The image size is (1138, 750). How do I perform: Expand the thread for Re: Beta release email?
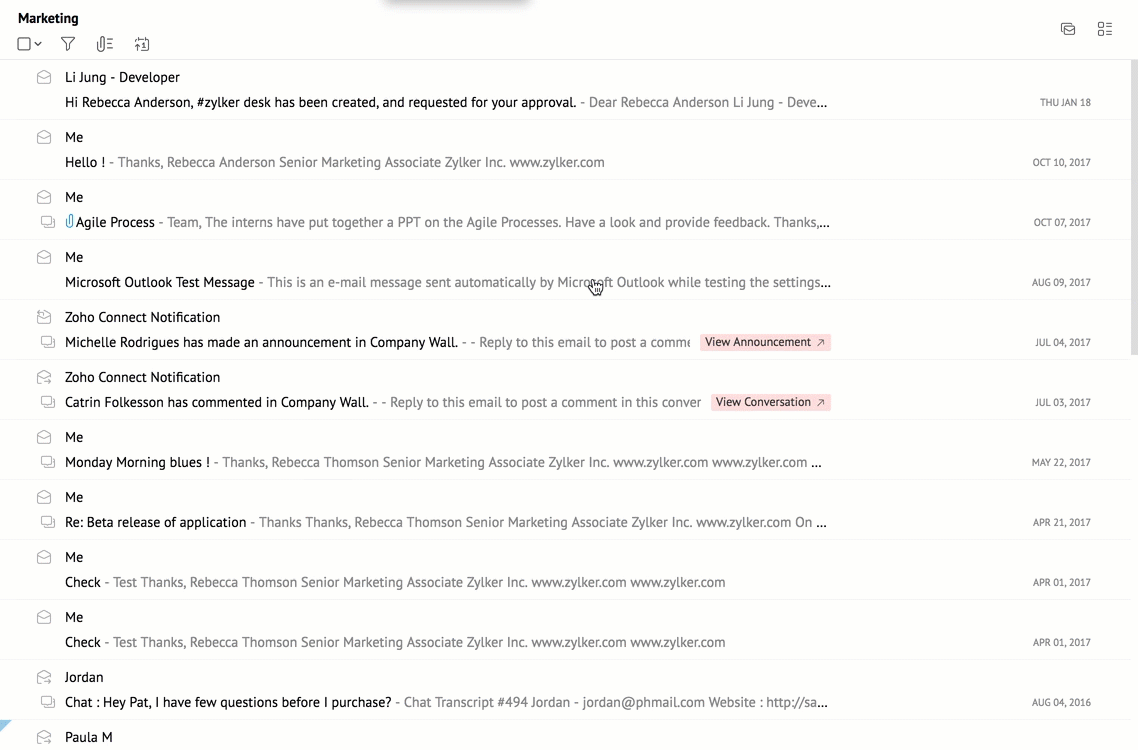(47, 522)
